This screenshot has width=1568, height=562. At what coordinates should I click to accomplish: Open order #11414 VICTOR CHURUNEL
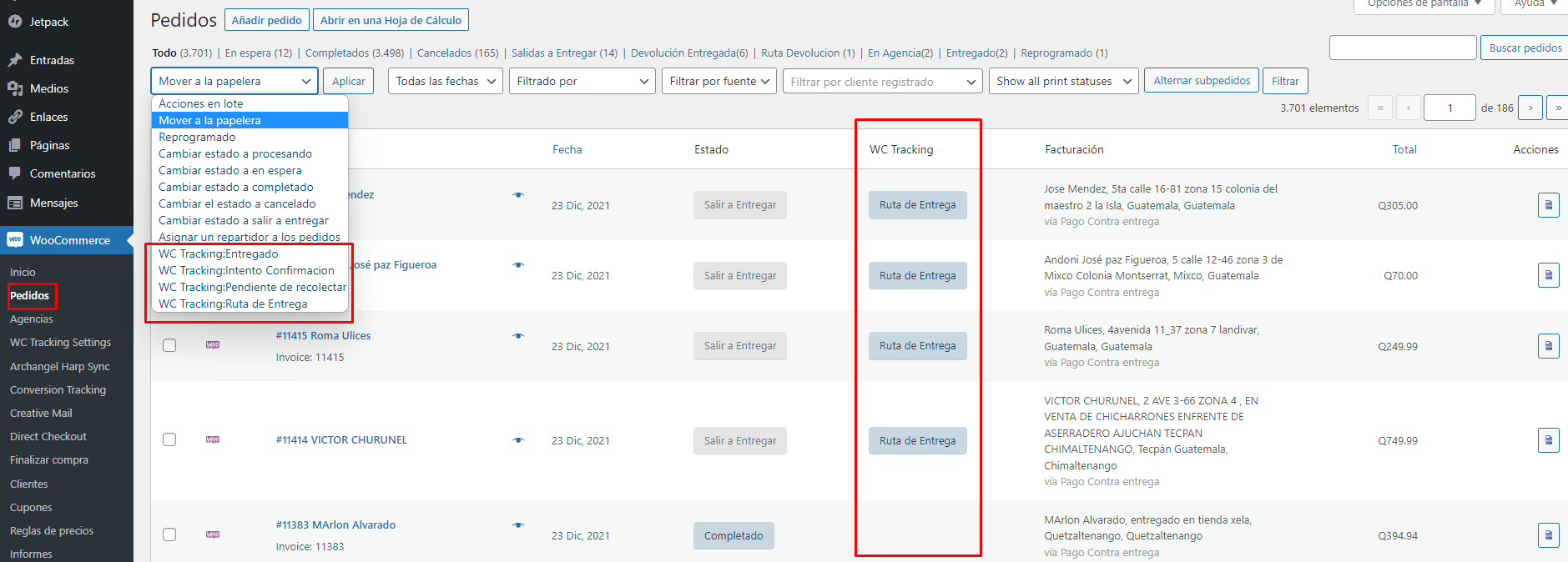(x=341, y=440)
